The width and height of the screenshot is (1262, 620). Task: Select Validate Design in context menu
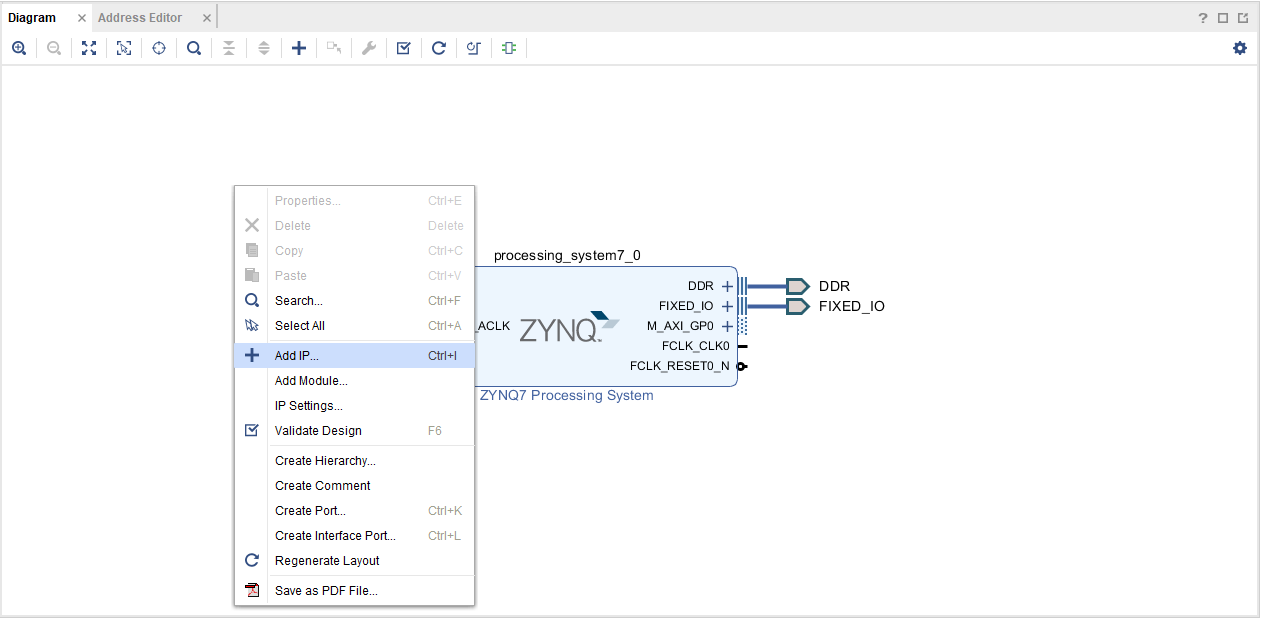[318, 431]
